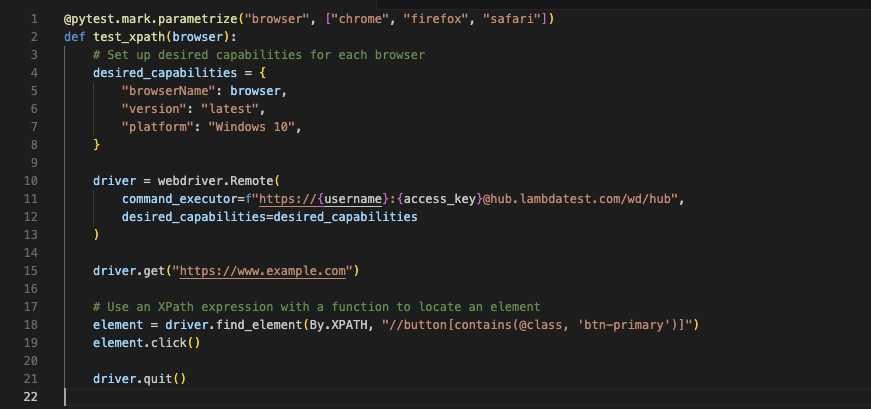Click line number 18 in gutter
This screenshot has height=409, width=871.
coord(31,325)
